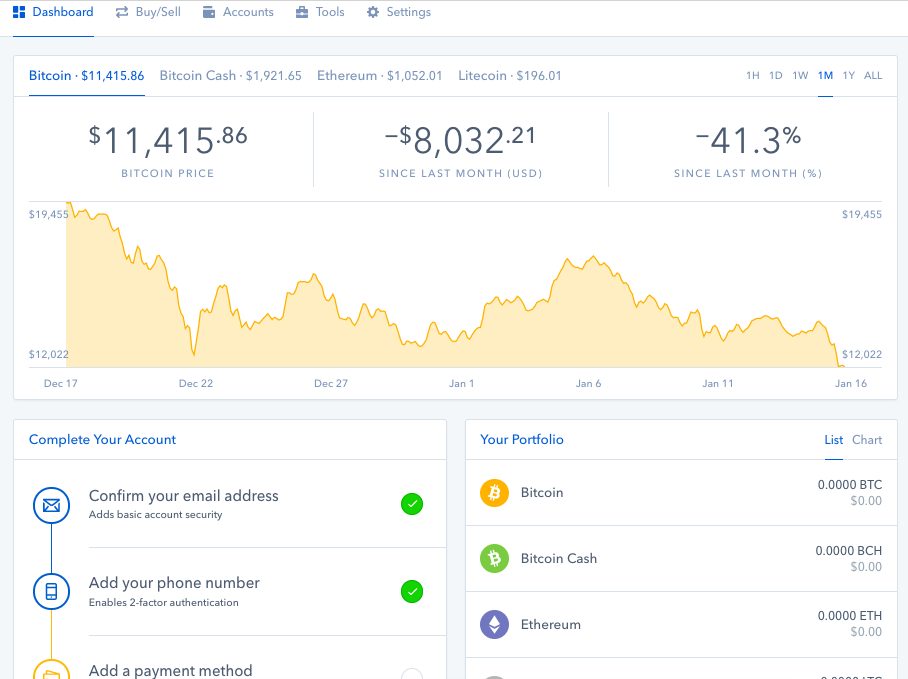This screenshot has height=679, width=908.
Task: Click the 'Your Portfolio' heading
Action: (522, 440)
